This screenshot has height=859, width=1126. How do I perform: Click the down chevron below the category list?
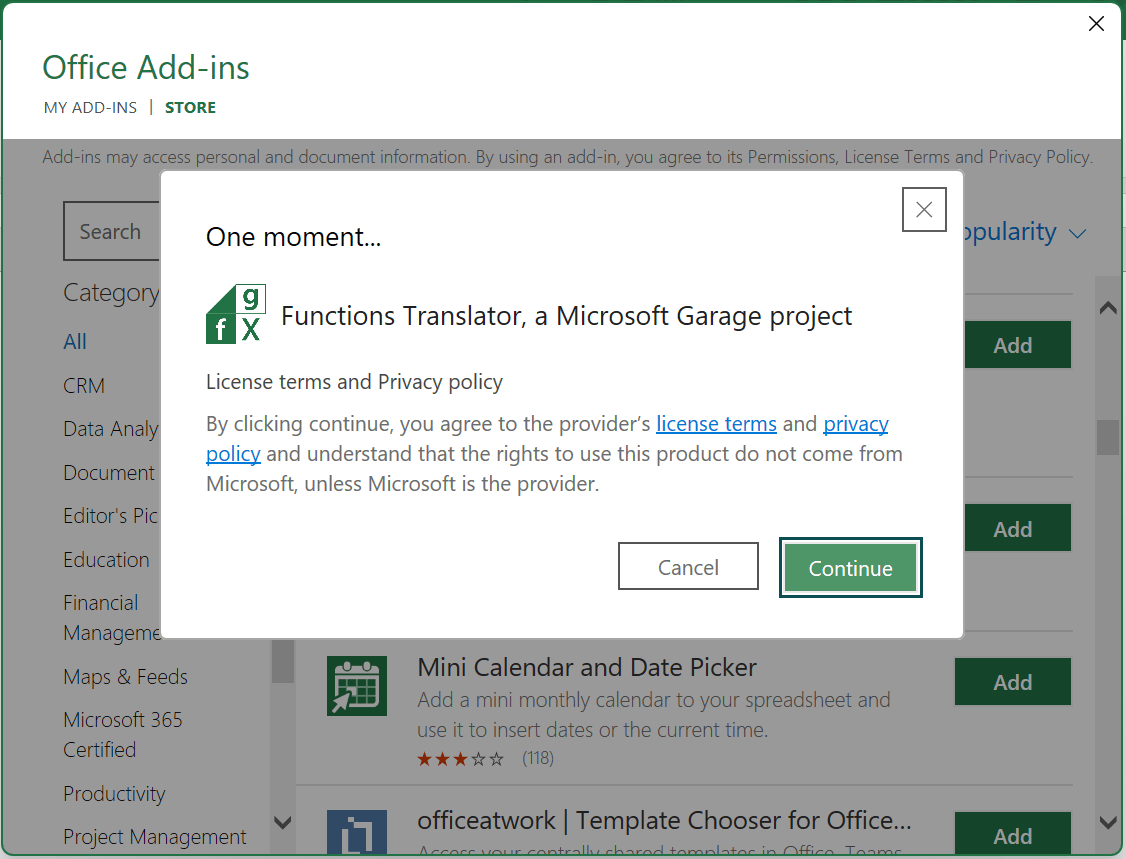(283, 824)
